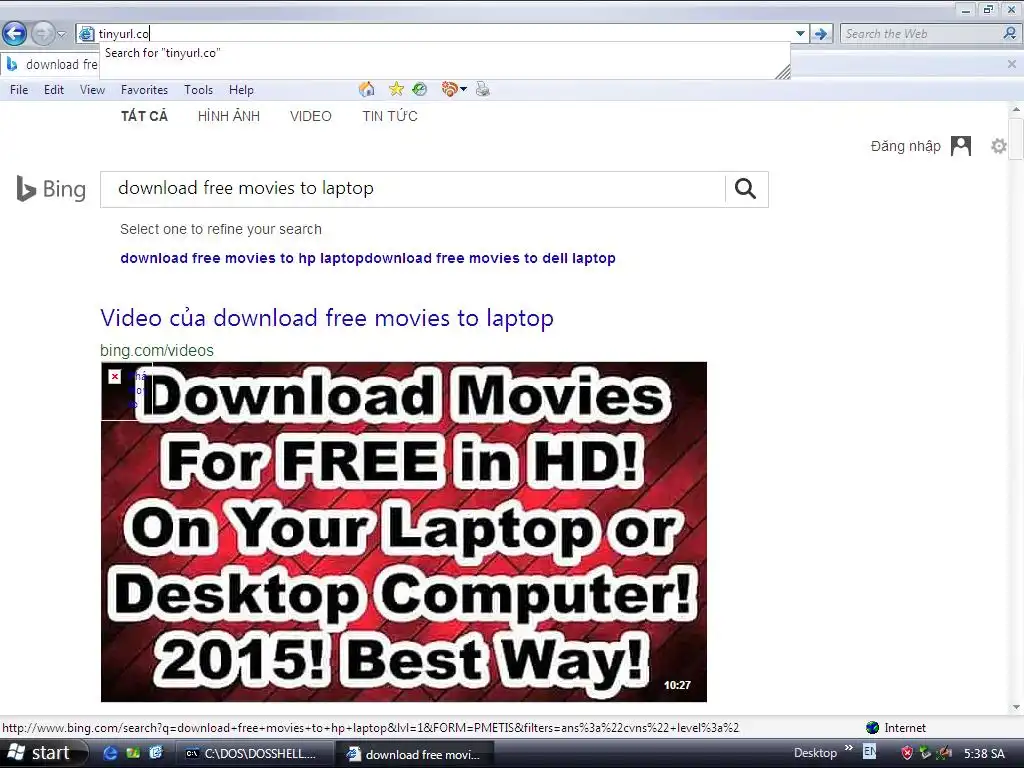Viewport: 1024px width, 768px height.
Task: Click the RSS feeds icon in toolbar
Action: [449, 89]
